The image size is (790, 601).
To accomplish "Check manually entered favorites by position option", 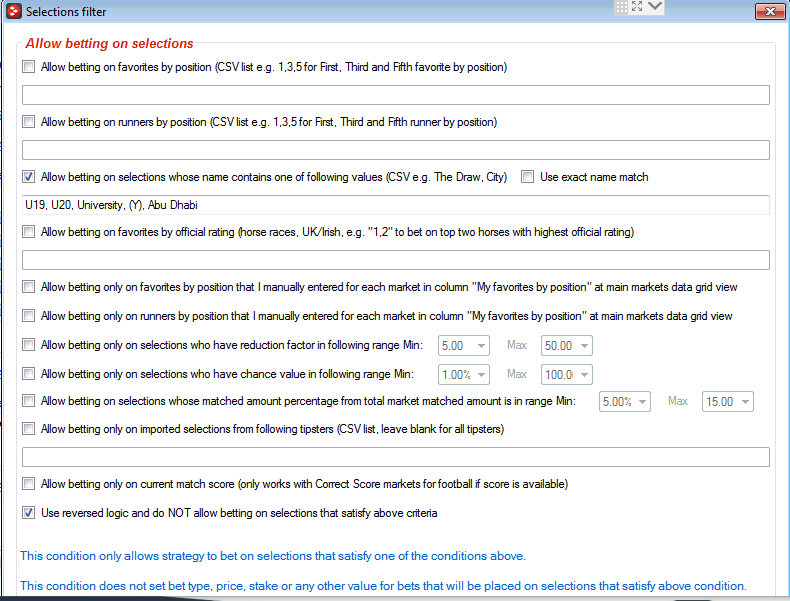I will pos(29,286).
